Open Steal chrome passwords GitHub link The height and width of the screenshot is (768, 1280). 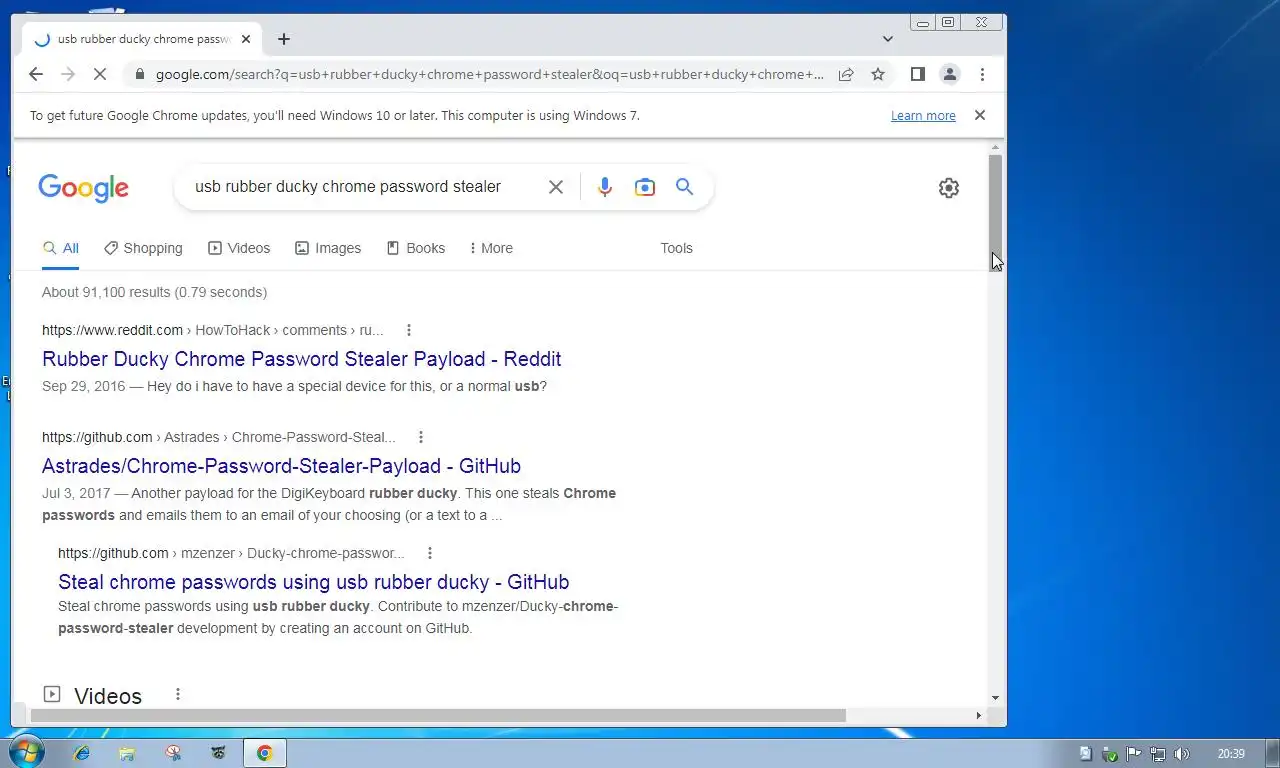tap(313, 582)
